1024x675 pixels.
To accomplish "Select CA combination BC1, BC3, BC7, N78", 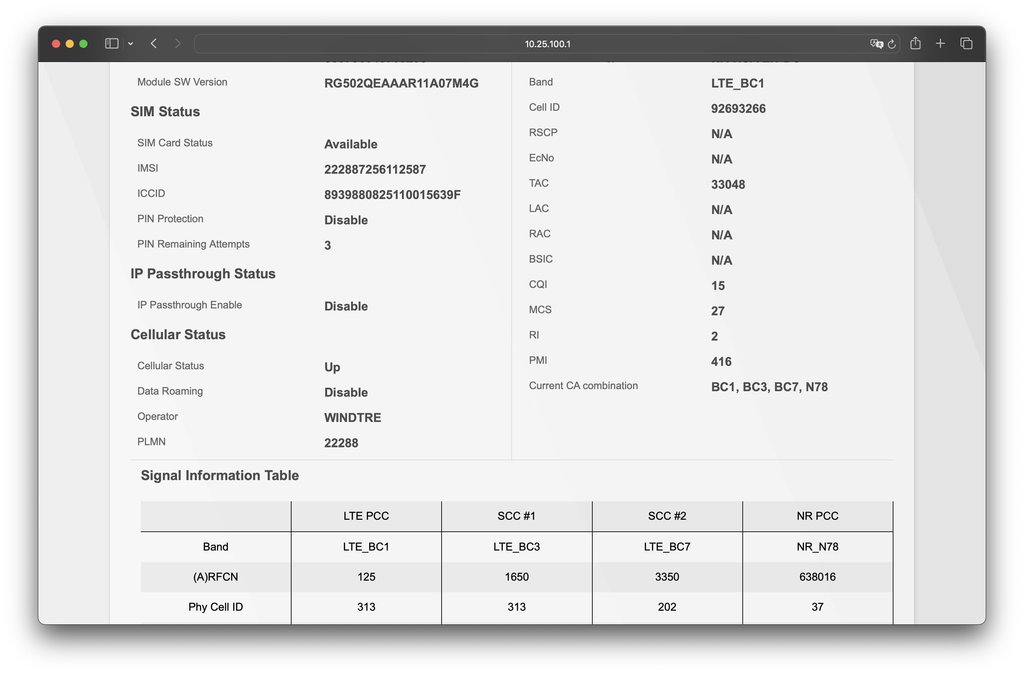I will coord(769,387).
